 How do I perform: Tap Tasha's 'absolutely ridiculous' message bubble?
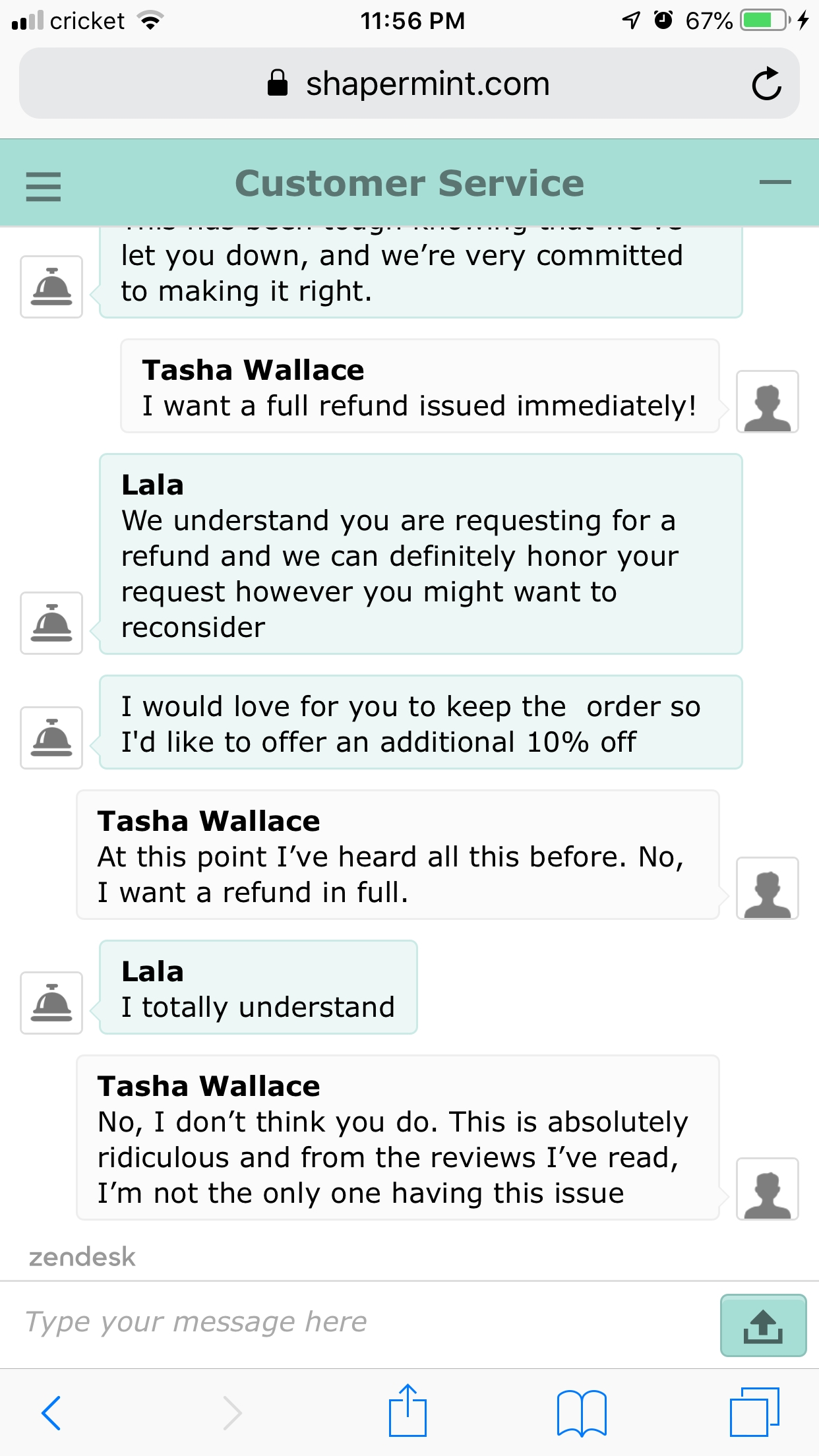pos(397,1138)
